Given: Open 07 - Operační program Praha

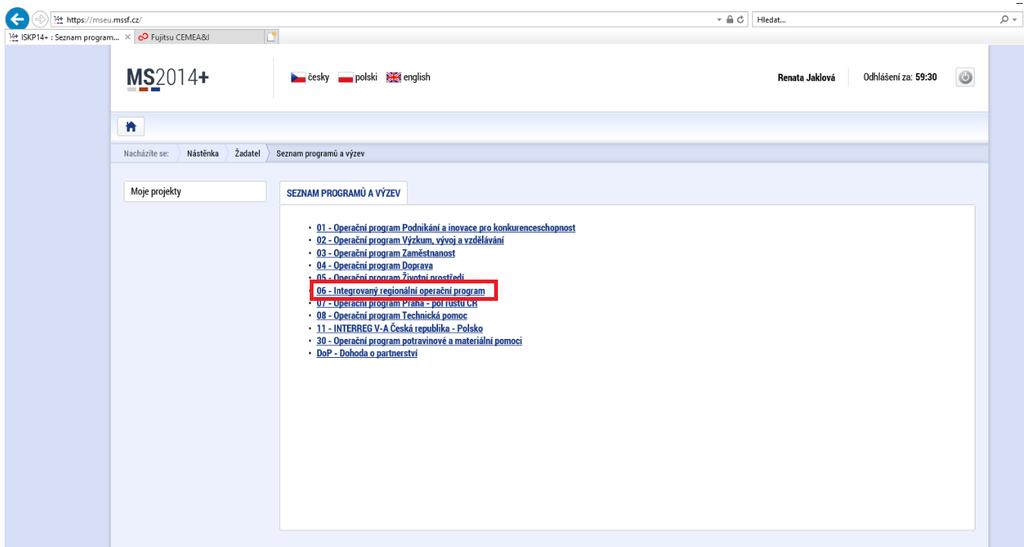Looking at the screenshot, I should (x=397, y=304).
